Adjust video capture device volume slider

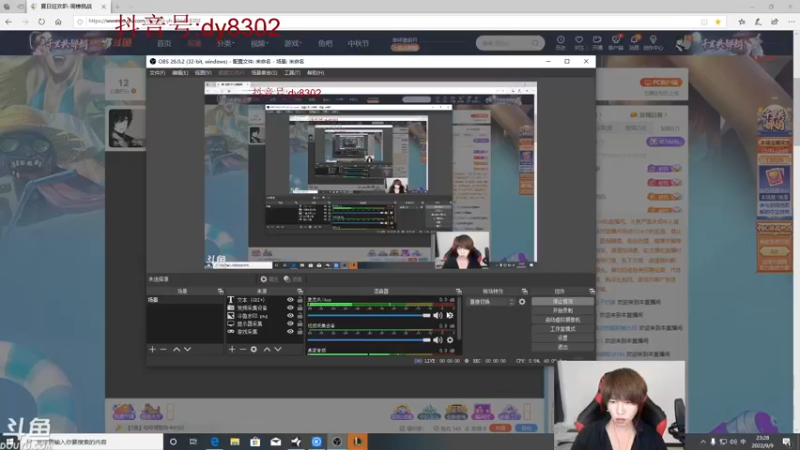pos(369,340)
